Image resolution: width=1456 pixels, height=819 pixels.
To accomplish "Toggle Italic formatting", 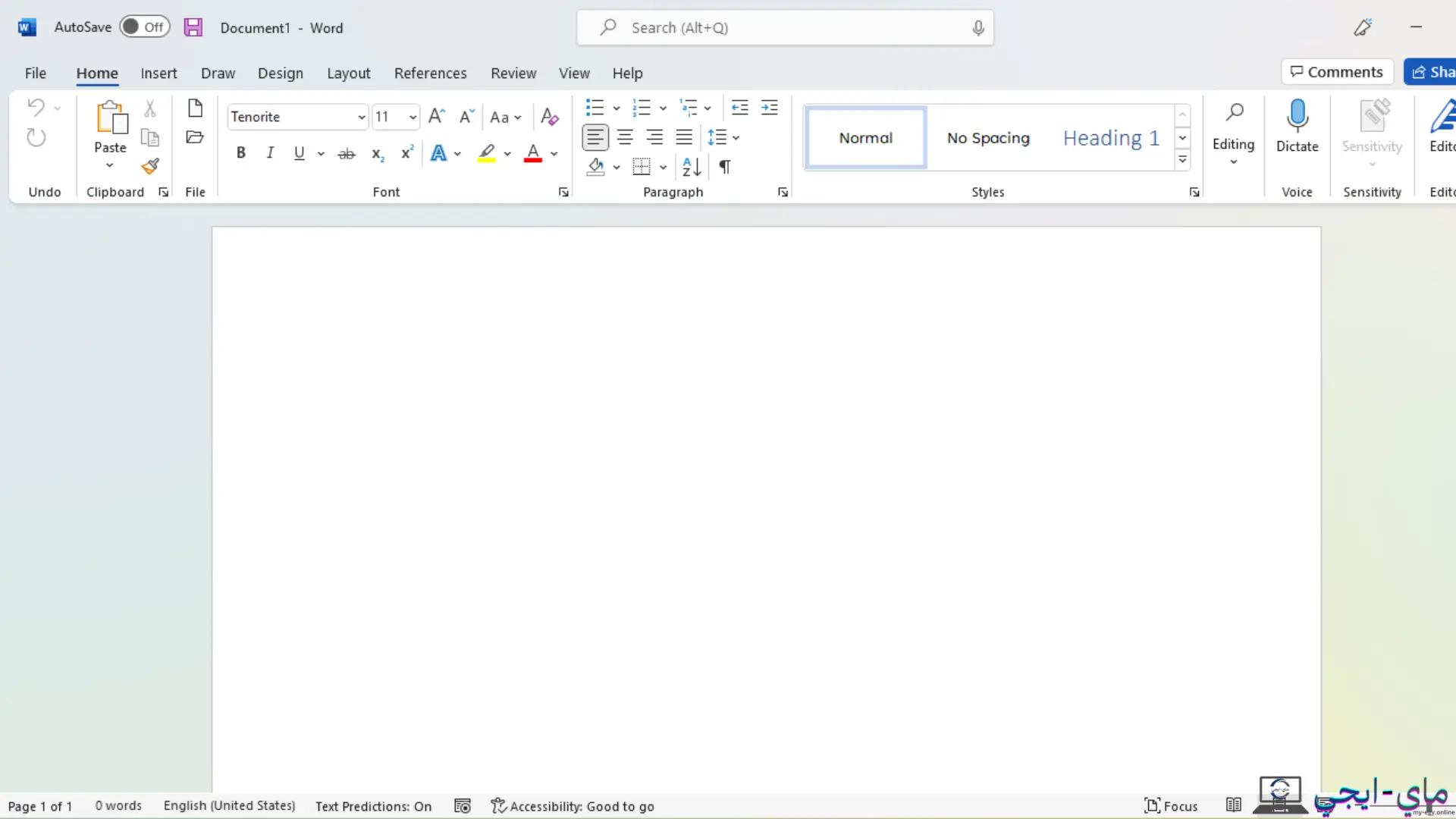I will pyautogui.click(x=270, y=153).
